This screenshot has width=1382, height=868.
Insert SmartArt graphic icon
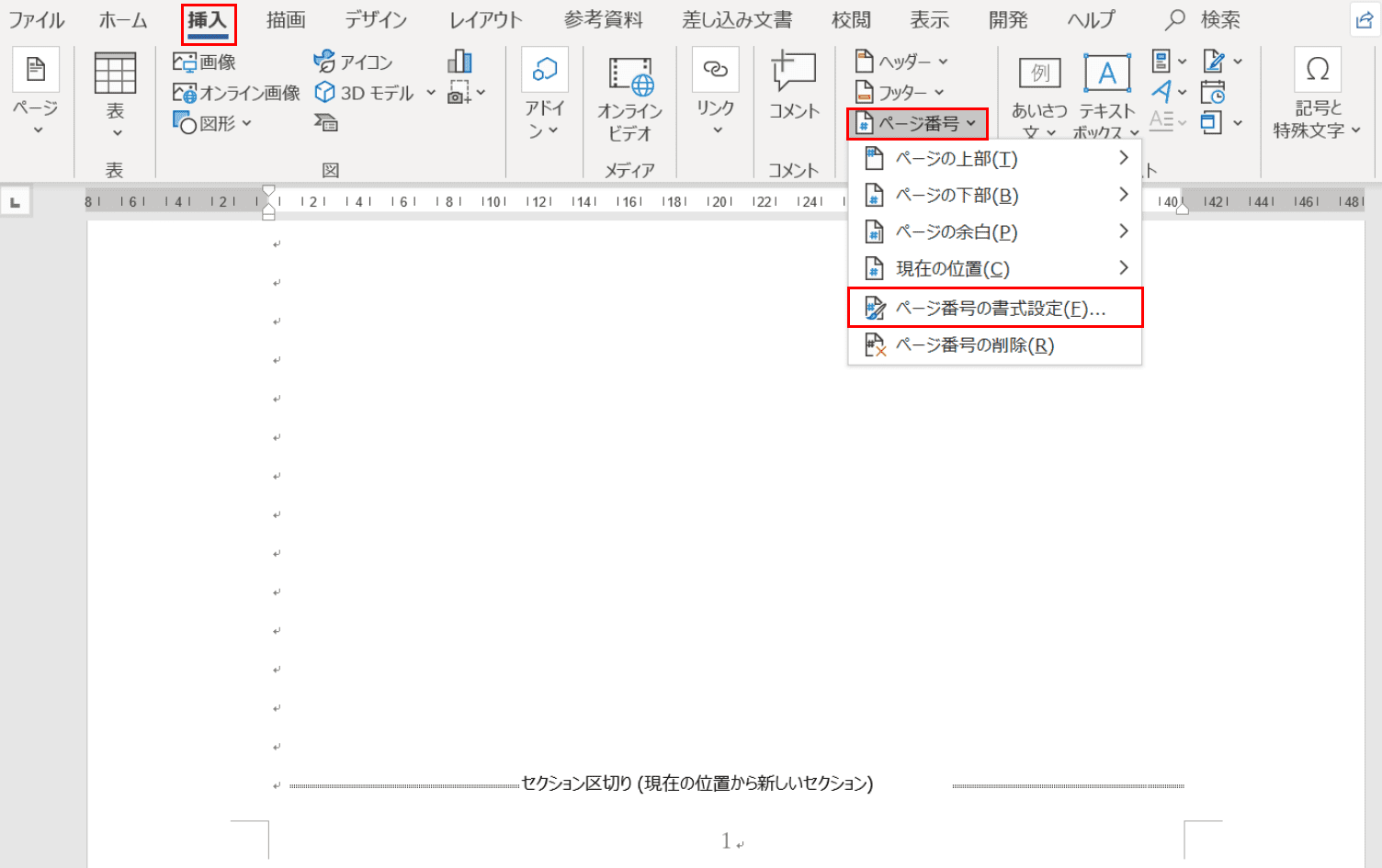[x=326, y=123]
